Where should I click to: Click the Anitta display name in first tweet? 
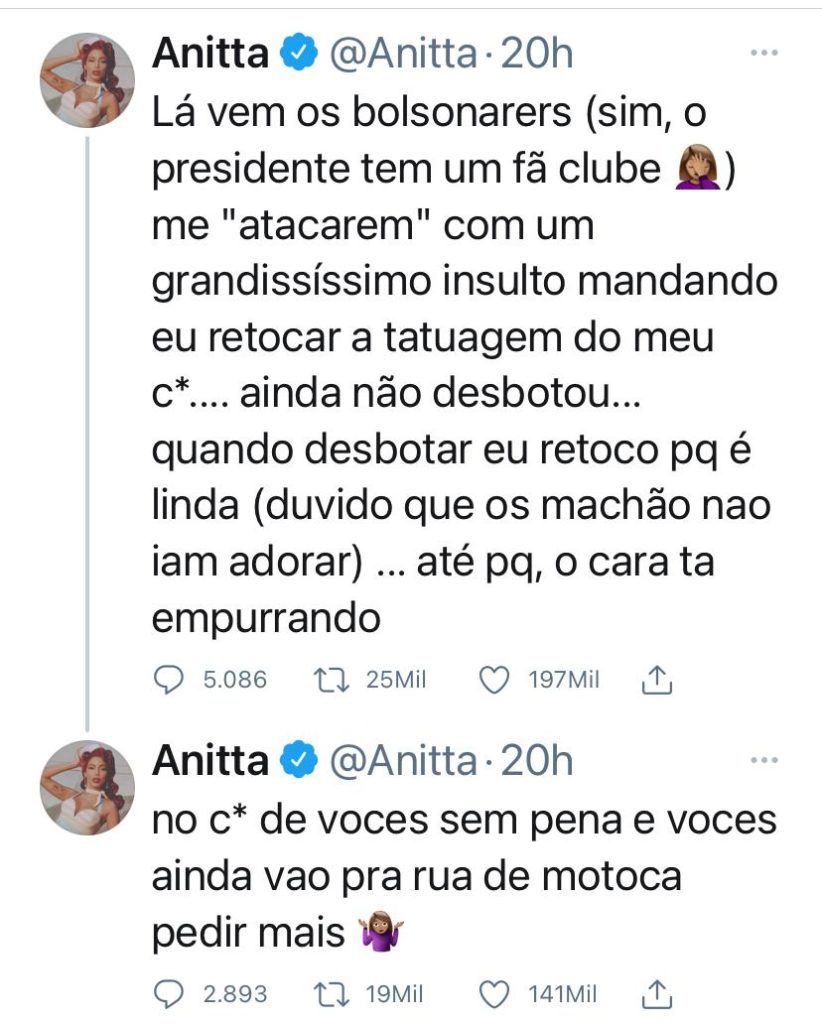[x=210, y=53]
